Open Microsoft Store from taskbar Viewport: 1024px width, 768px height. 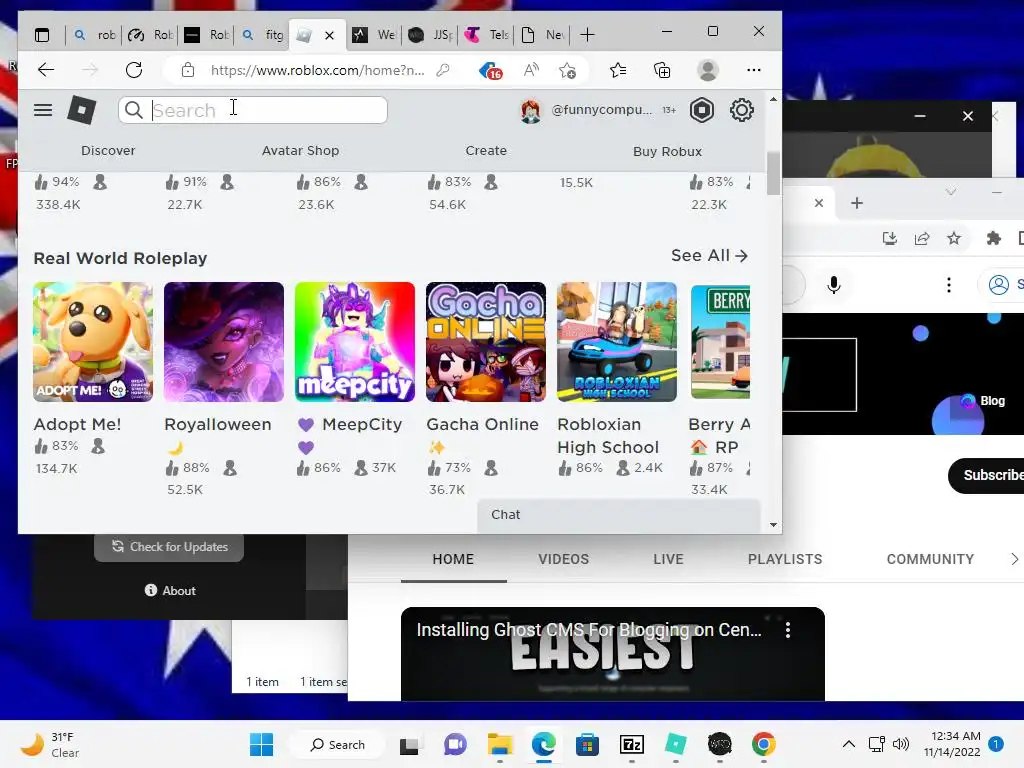click(x=587, y=744)
